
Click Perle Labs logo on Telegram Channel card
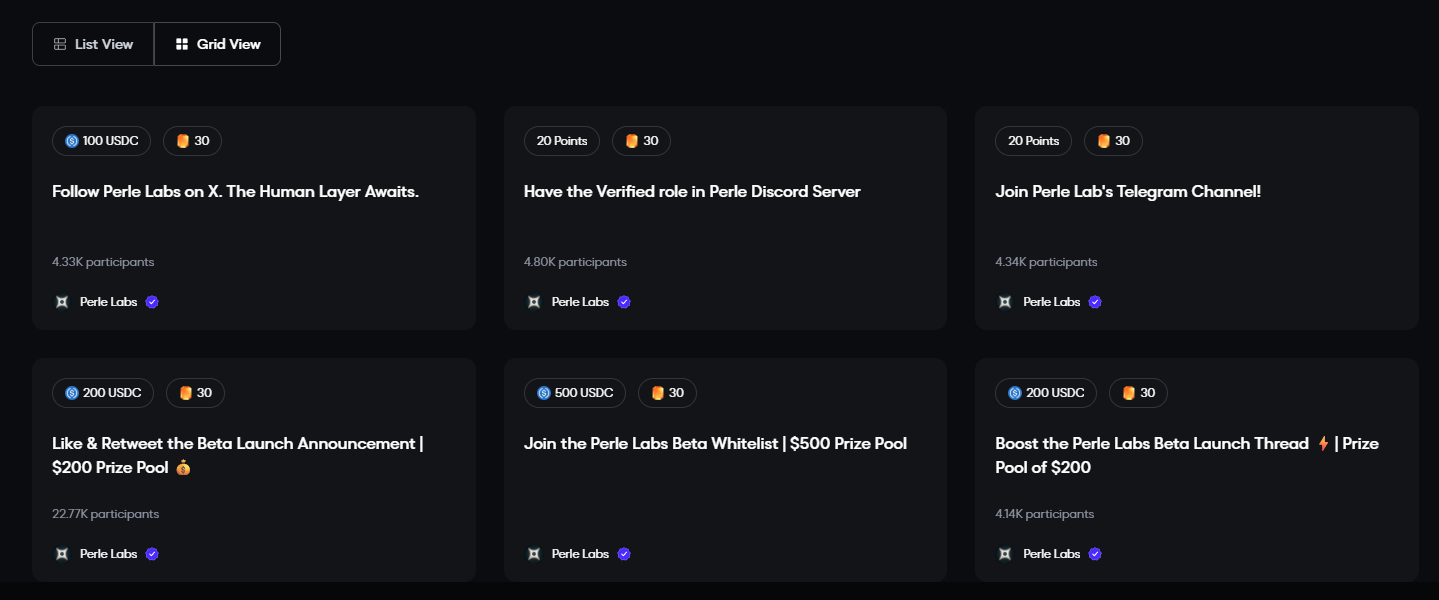coord(1005,302)
